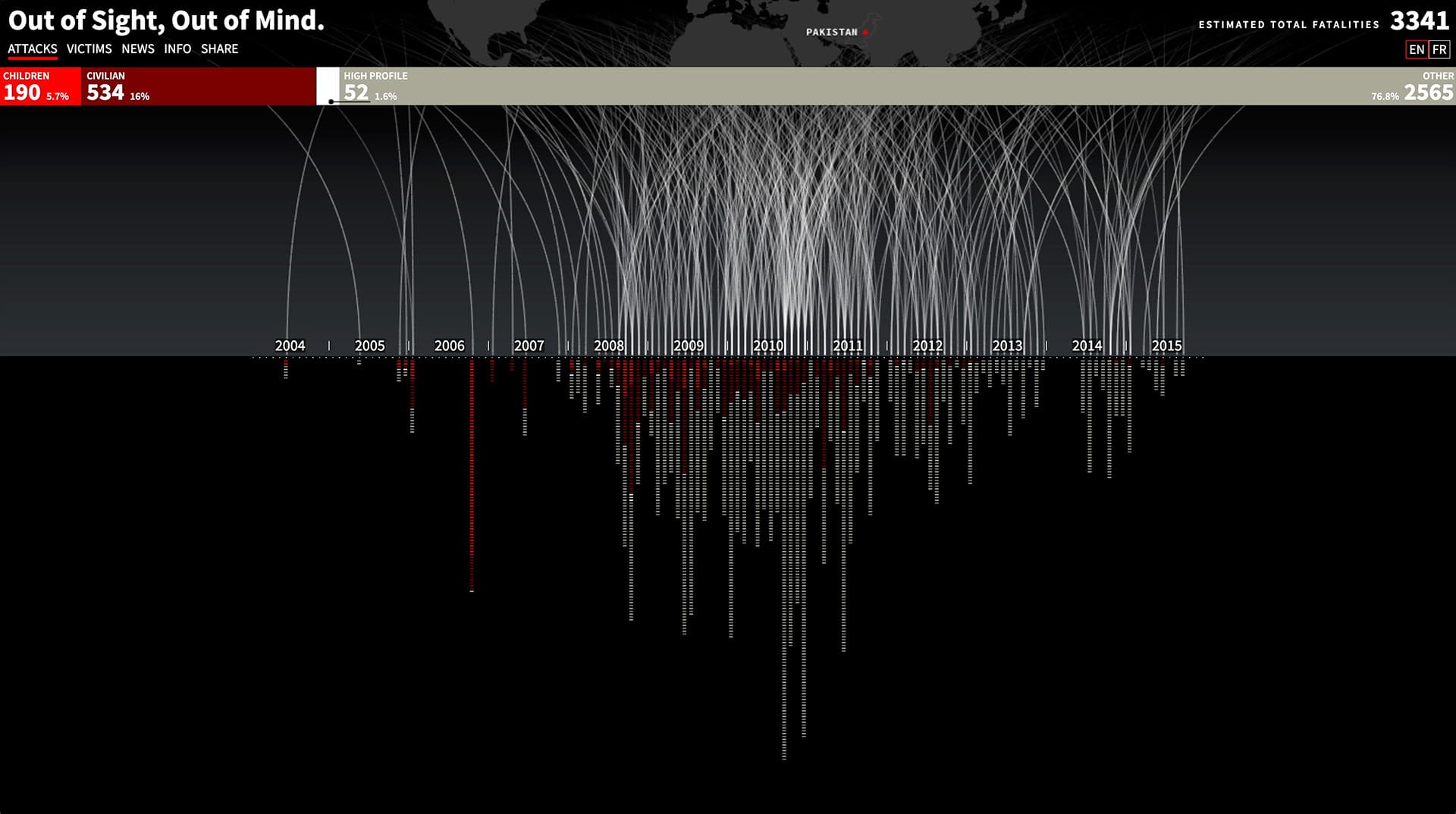Viewport: 1456px width, 814px height.
Task: Select the 2015 year on timeline
Action: pyautogui.click(x=1166, y=346)
